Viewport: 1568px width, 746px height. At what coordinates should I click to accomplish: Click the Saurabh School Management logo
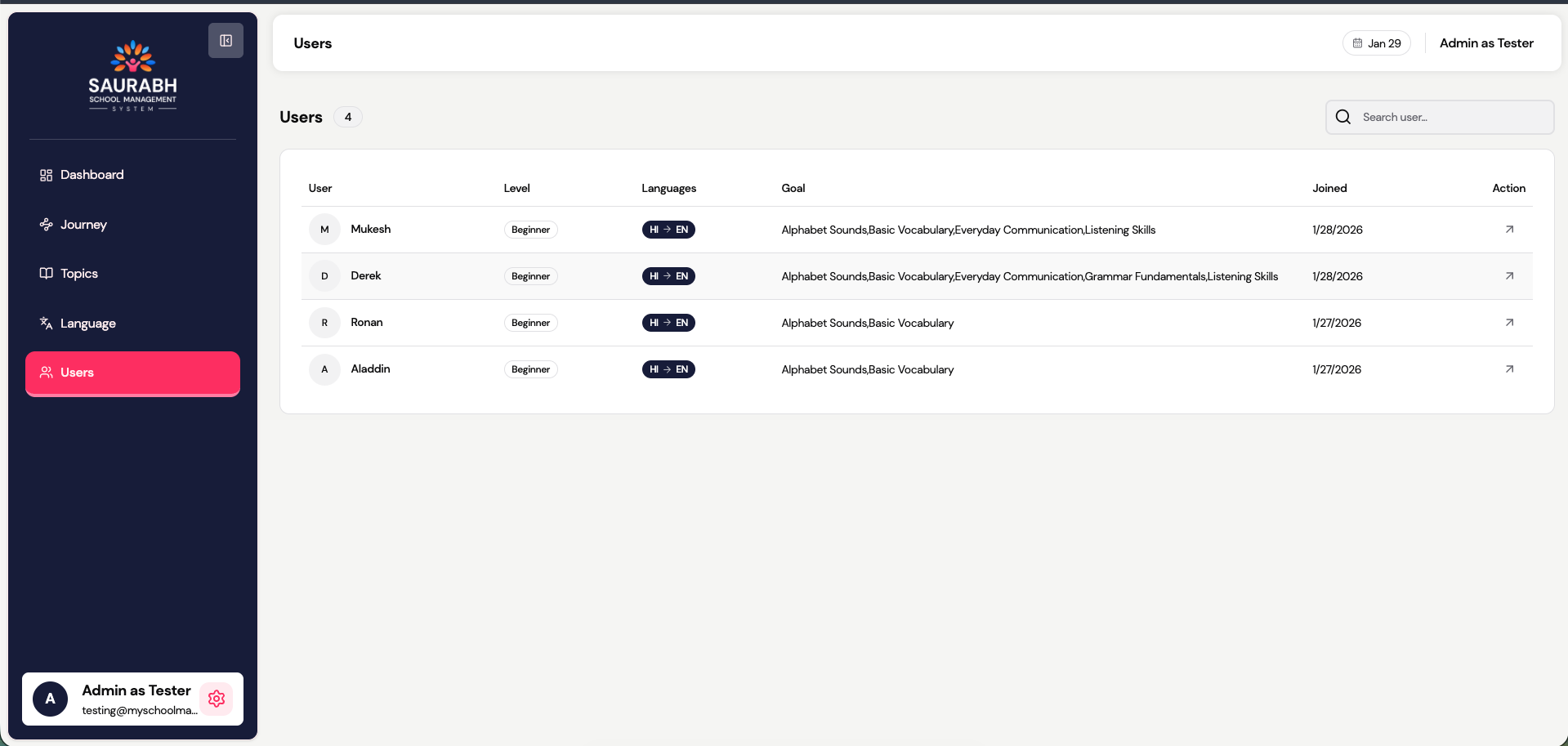132,76
